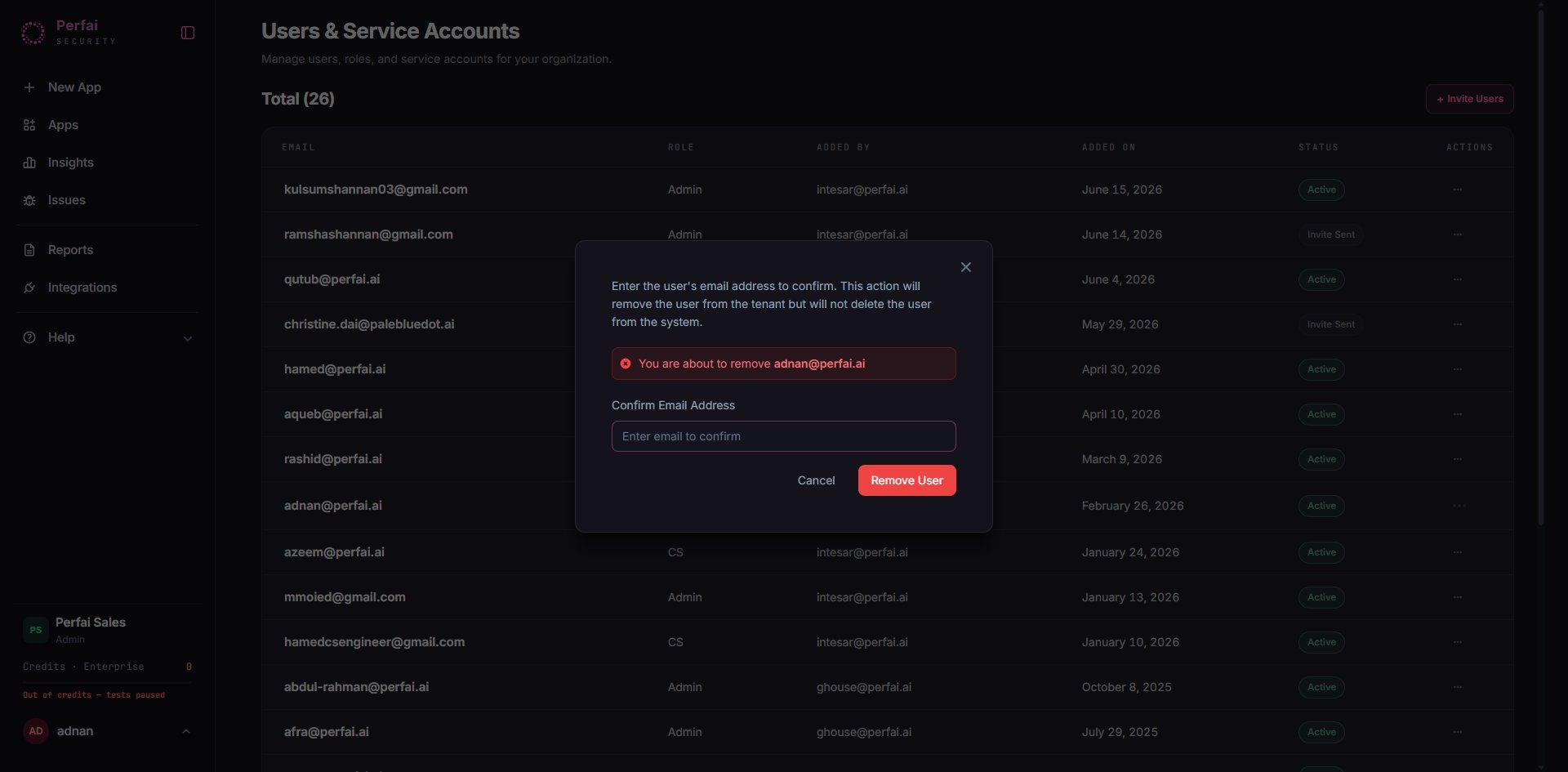The width and height of the screenshot is (1568, 772).
Task: Close the remove user dialog
Action: pos(966,267)
